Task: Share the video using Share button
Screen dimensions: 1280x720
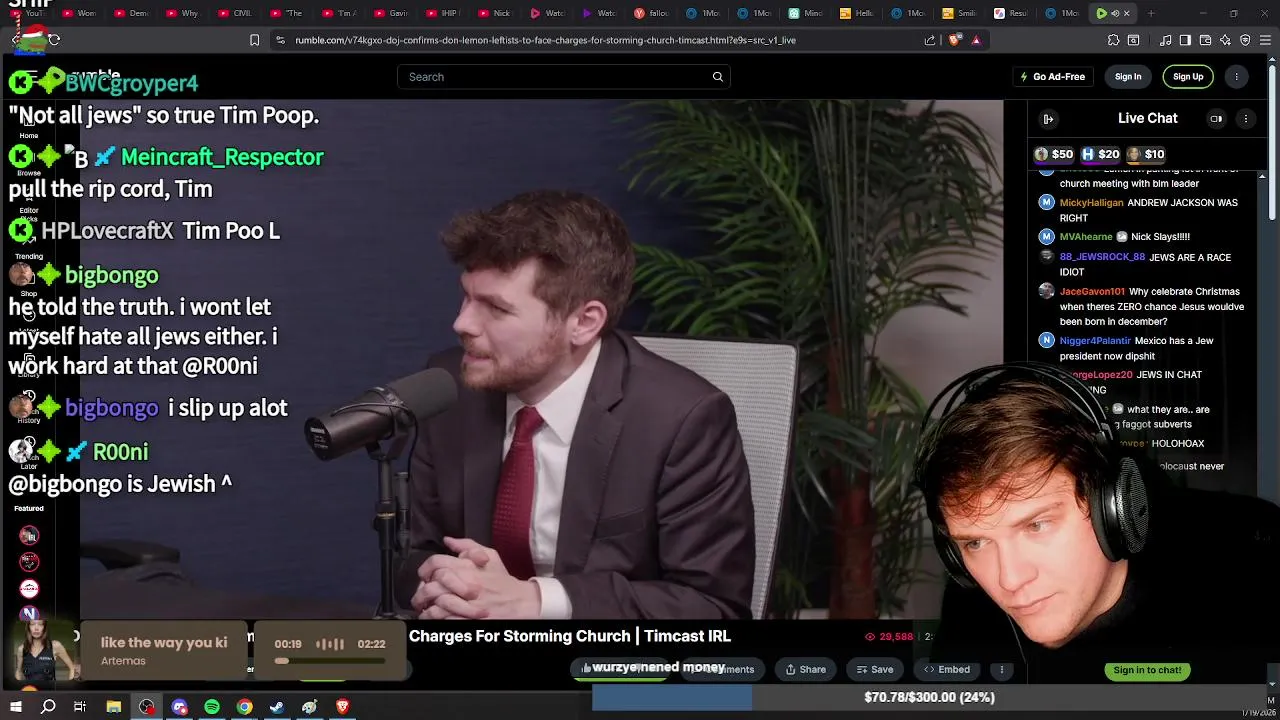Action: (x=806, y=669)
